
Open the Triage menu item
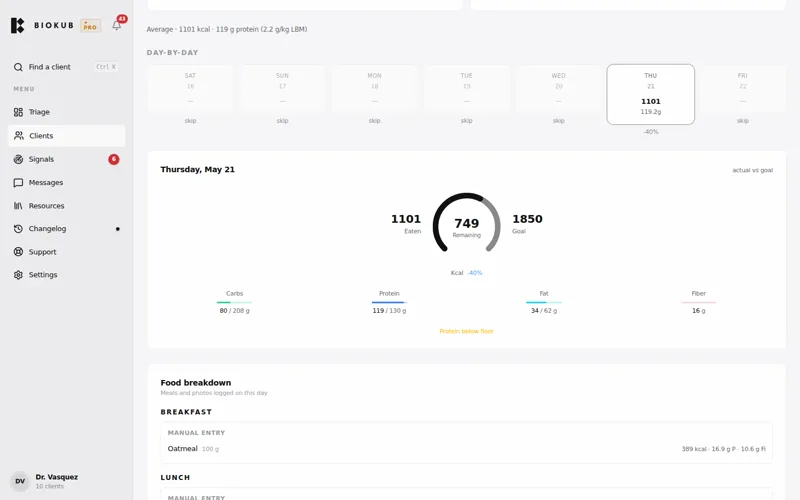pyautogui.click(x=66, y=112)
